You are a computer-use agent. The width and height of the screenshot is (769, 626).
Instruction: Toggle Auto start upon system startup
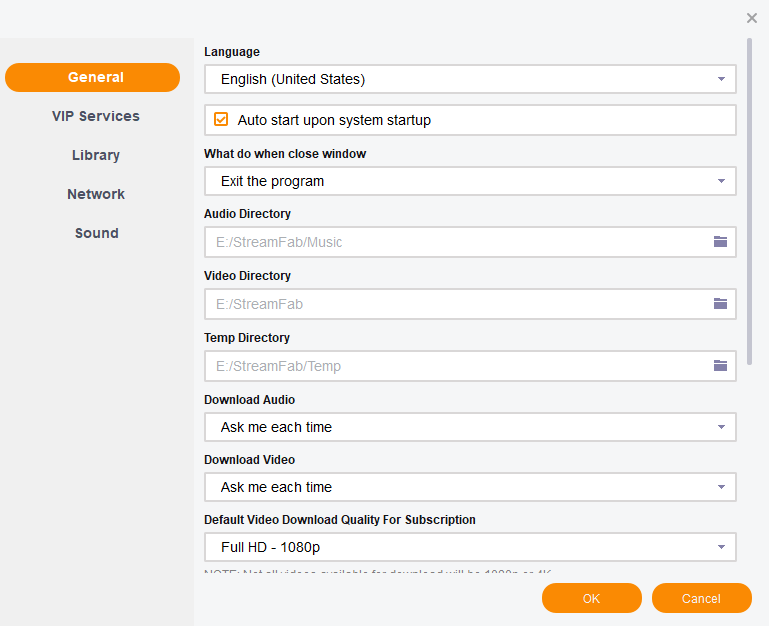pyautogui.click(x=221, y=120)
